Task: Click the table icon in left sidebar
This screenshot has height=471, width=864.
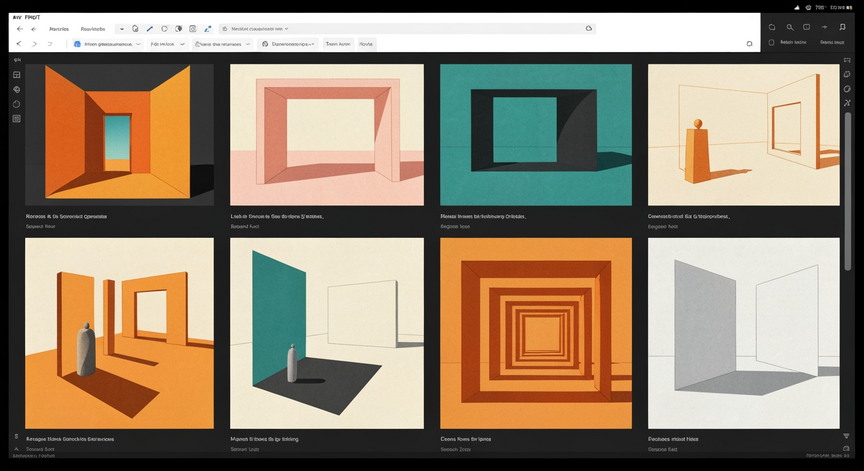Action: click(x=17, y=118)
